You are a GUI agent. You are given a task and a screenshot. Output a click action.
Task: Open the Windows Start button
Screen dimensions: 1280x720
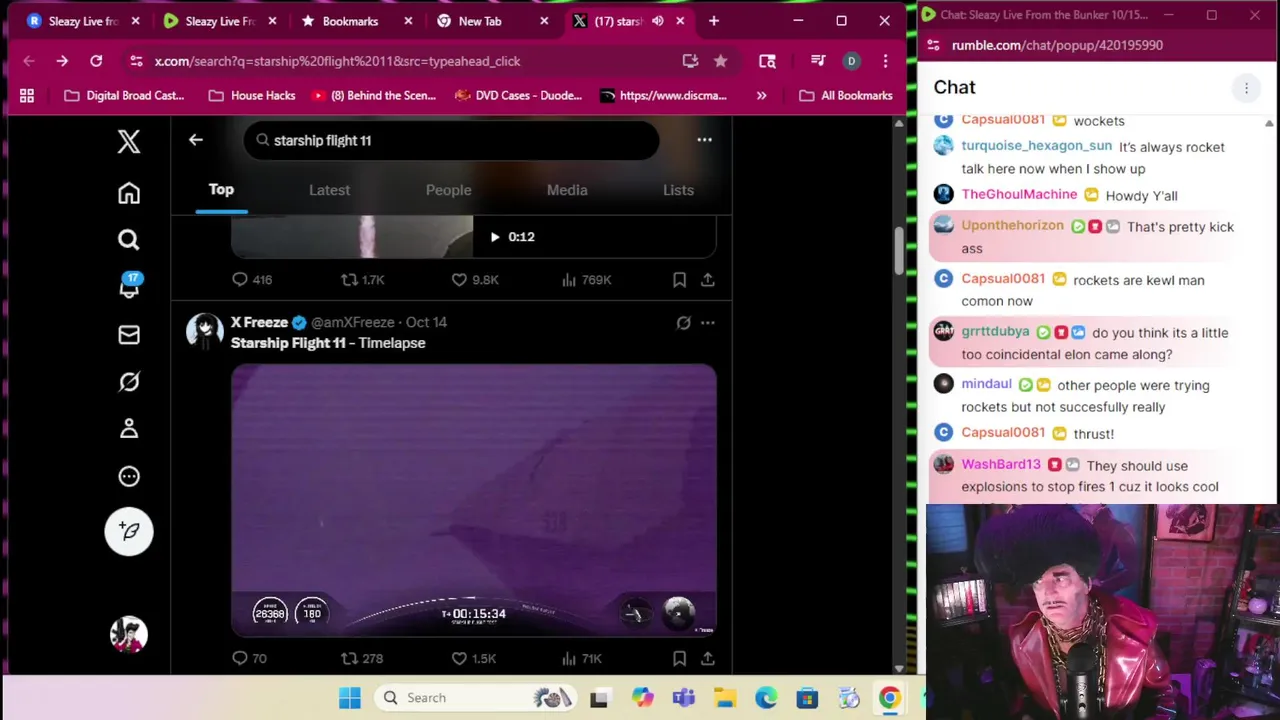point(349,698)
